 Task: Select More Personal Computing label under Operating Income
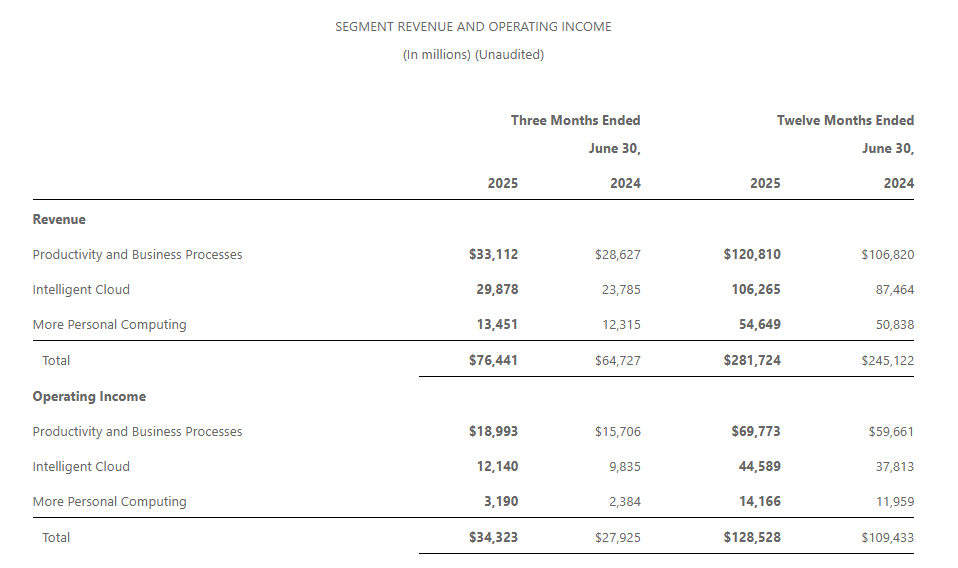click(109, 501)
